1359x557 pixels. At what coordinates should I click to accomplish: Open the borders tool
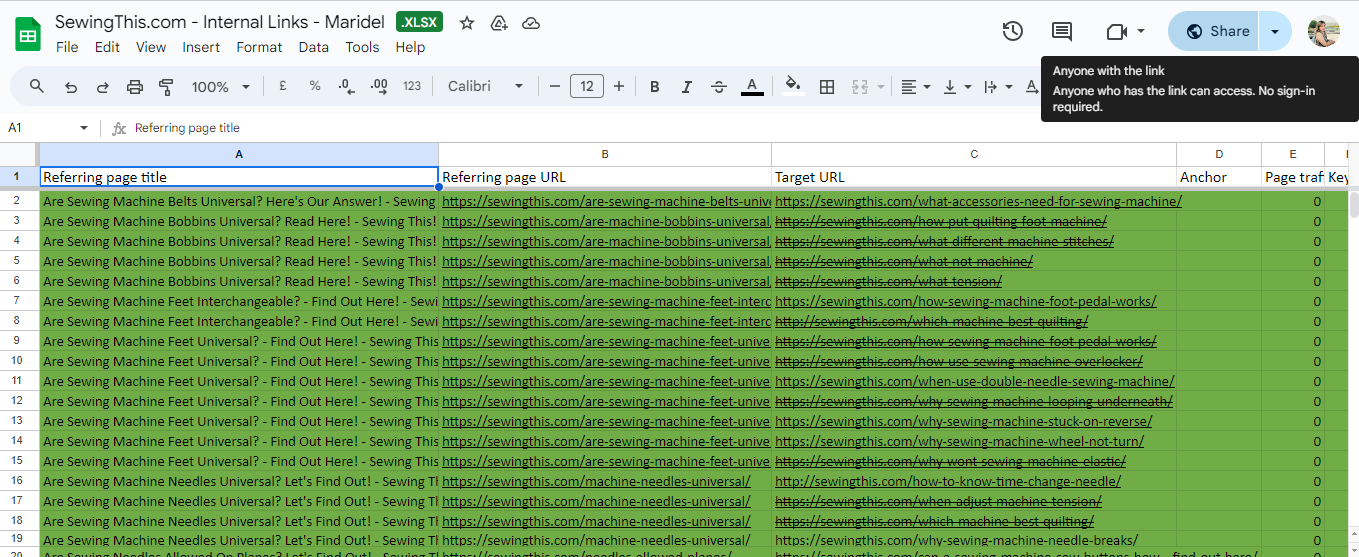(x=827, y=87)
